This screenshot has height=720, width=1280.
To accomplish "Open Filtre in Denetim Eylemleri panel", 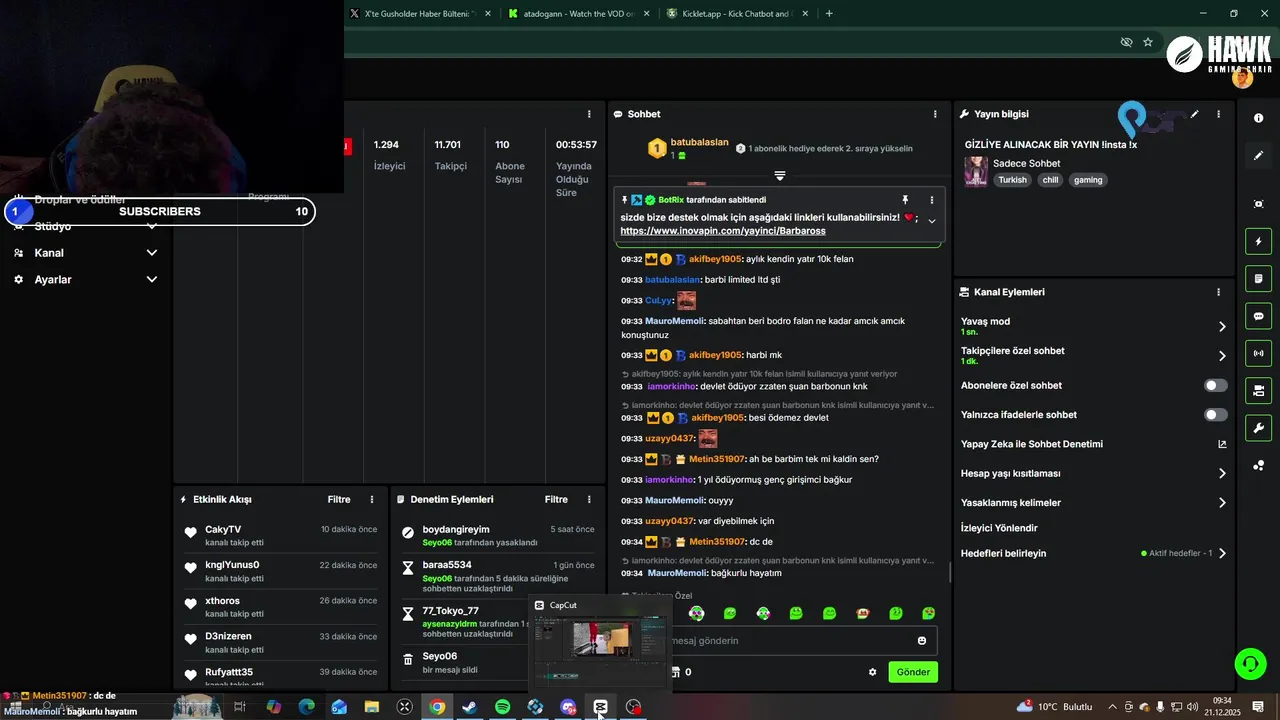I will coord(556,499).
